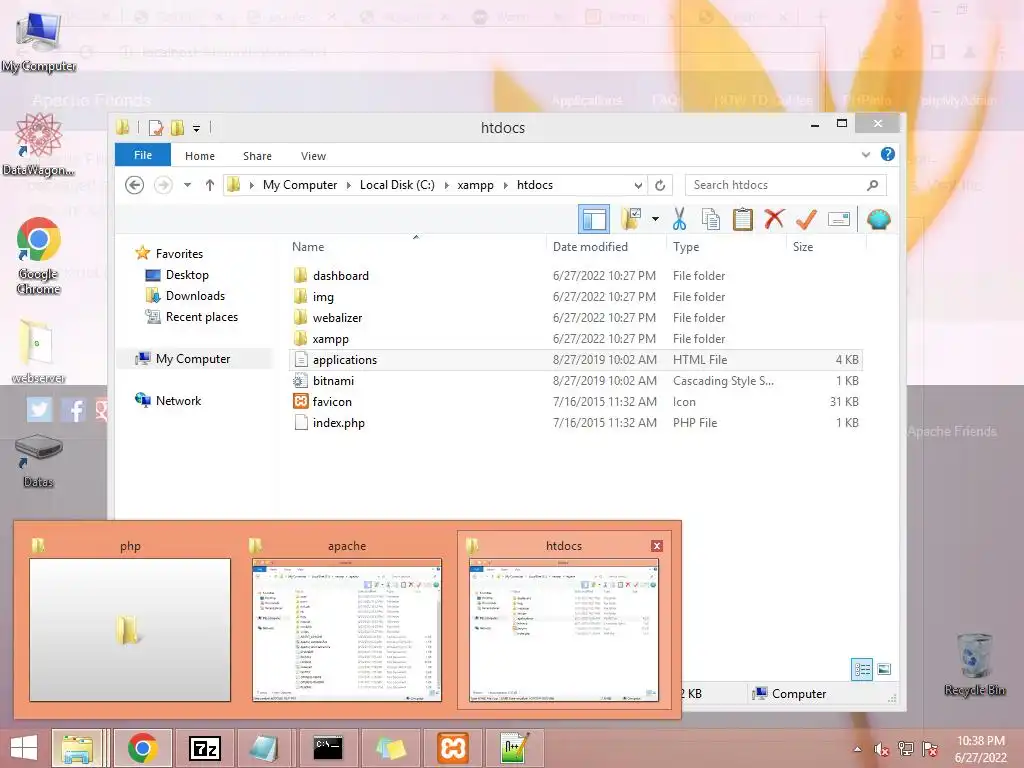
Task: Click the Copy icon in htdocs toolbar
Action: point(711,219)
